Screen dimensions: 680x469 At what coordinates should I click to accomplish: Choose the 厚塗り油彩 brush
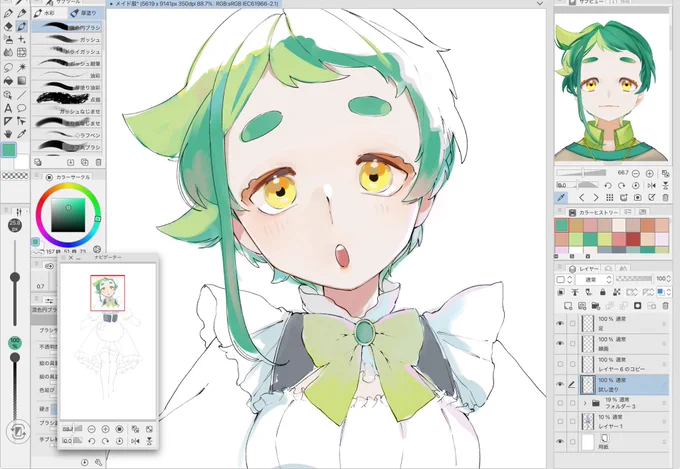(x=68, y=87)
